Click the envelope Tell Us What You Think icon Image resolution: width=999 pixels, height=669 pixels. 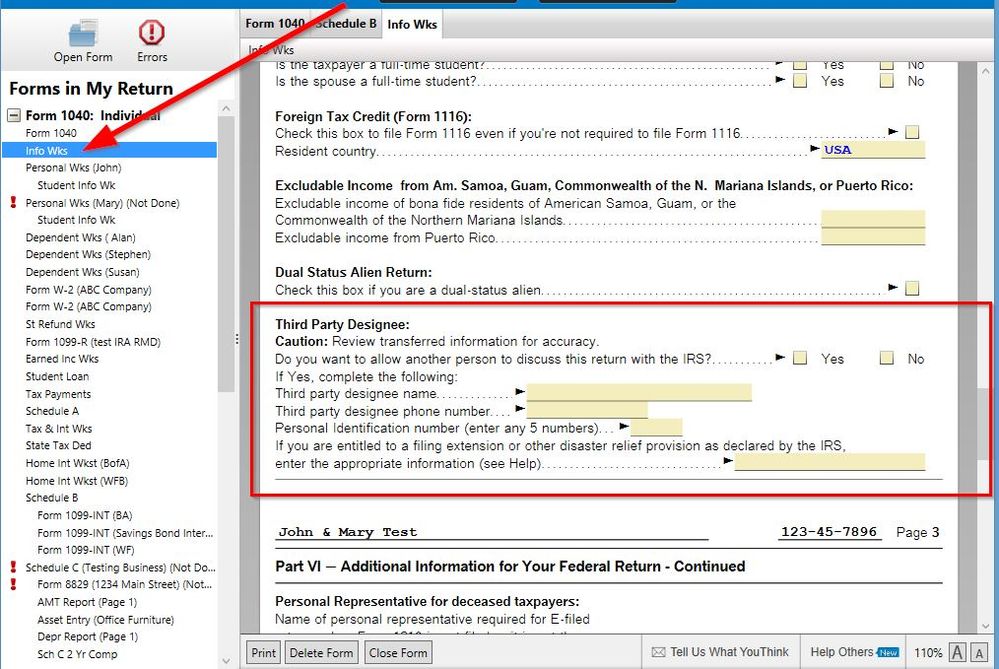(x=658, y=653)
